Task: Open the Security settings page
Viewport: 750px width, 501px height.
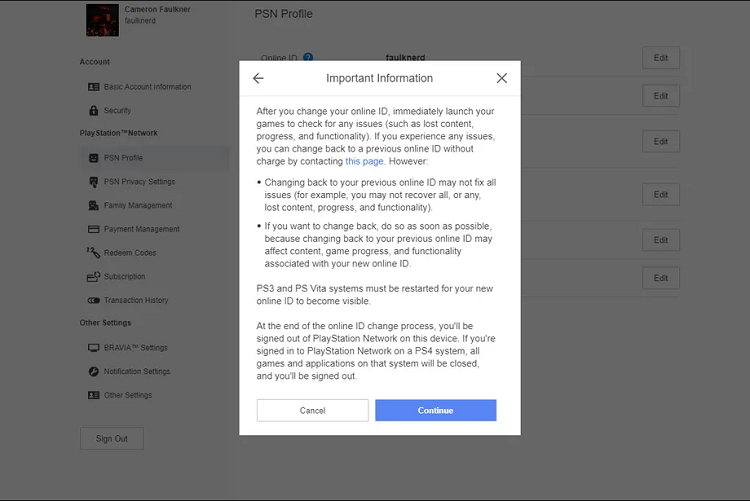Action: pyautogui.click(x=117, y=111)
